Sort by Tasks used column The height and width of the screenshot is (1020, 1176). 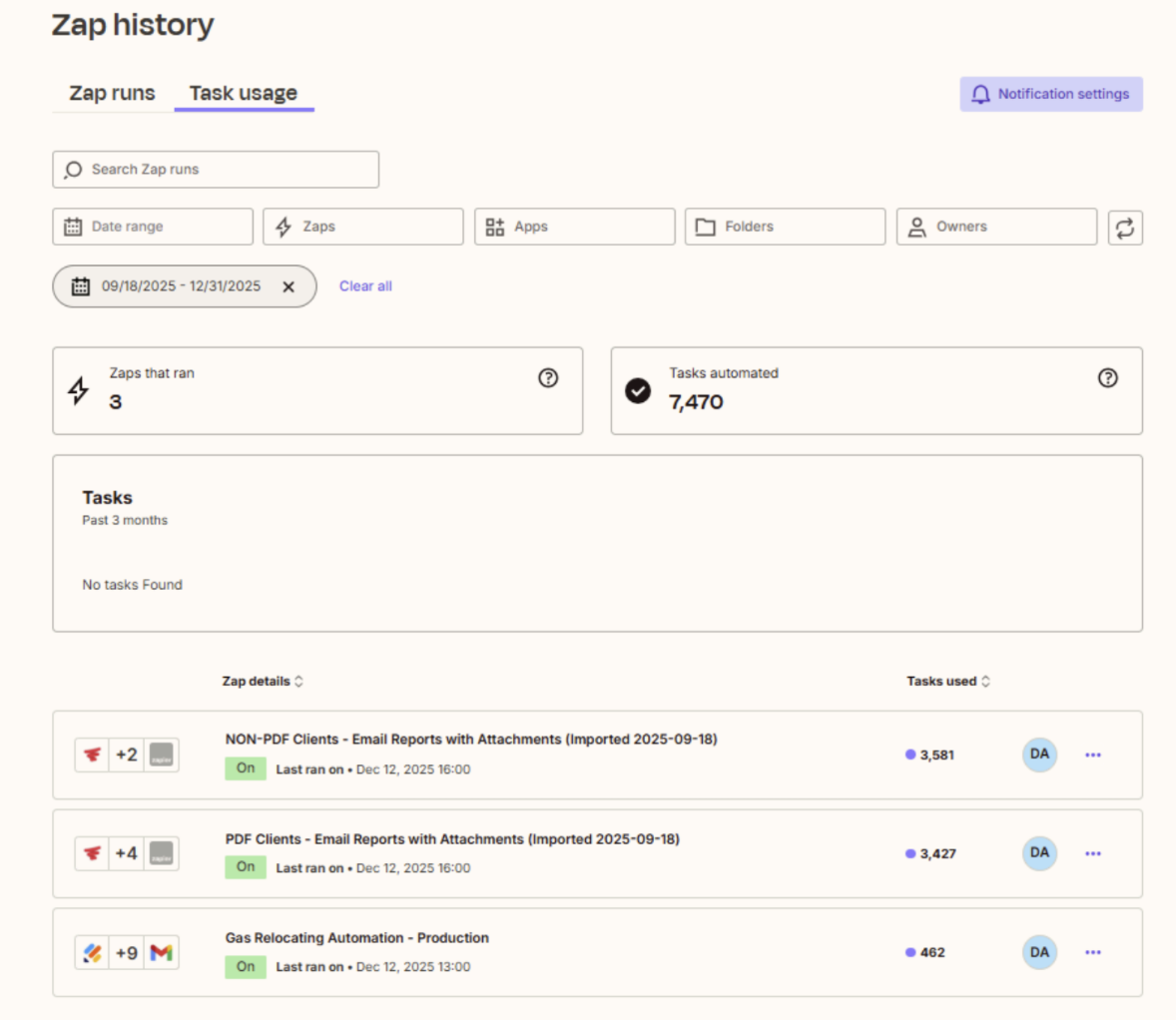[948, 681]
